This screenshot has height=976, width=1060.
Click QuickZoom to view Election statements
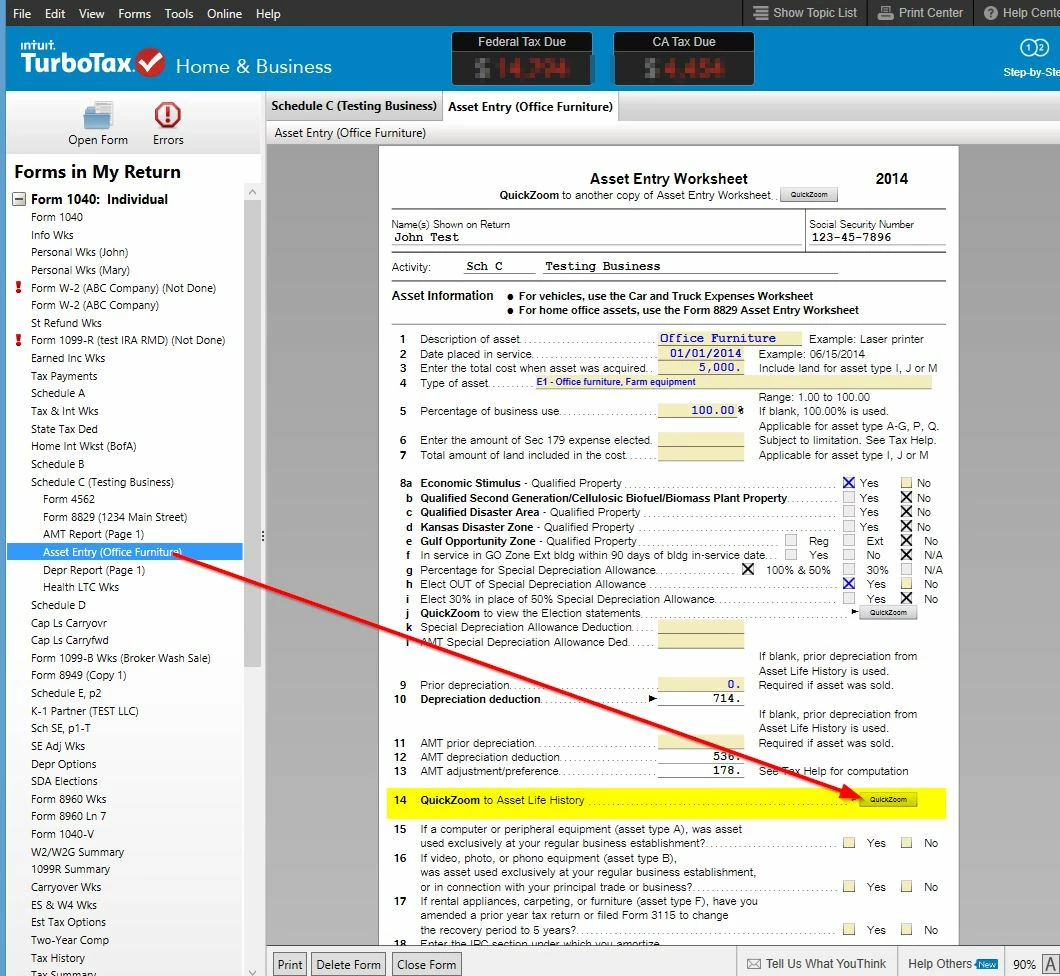(888, 612)
